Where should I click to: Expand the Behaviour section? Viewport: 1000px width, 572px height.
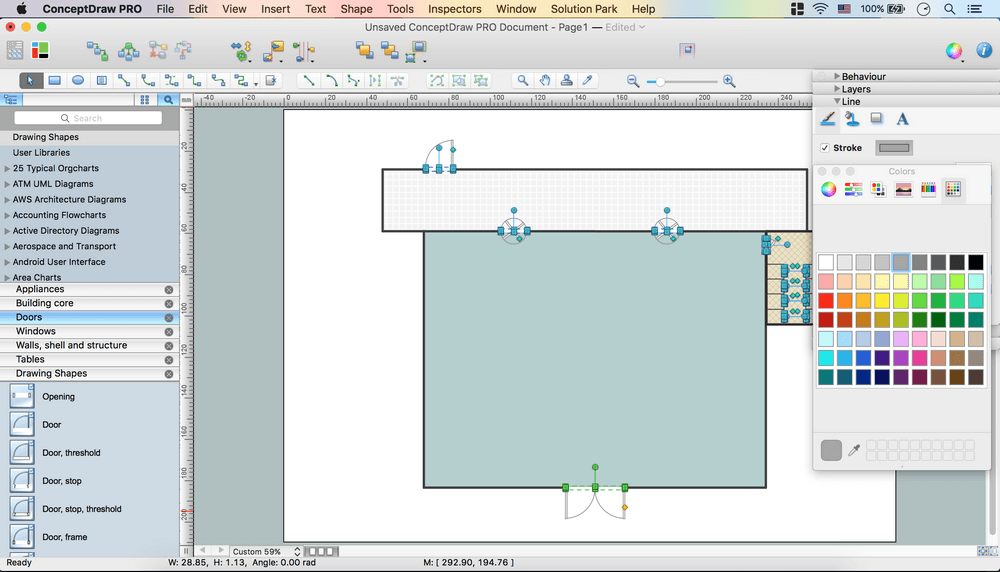837,77
